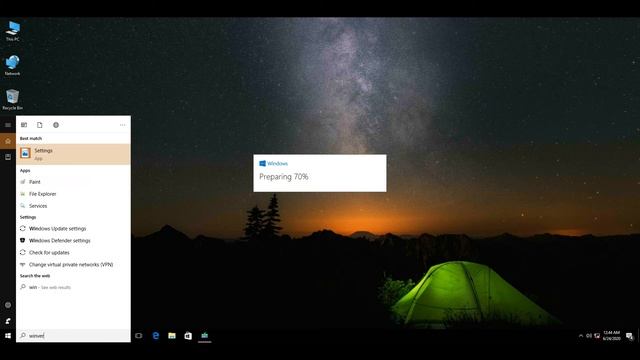Launch File Explorer from Apps results
Viewport: 640px width, 360px height.
click(73, 194)
